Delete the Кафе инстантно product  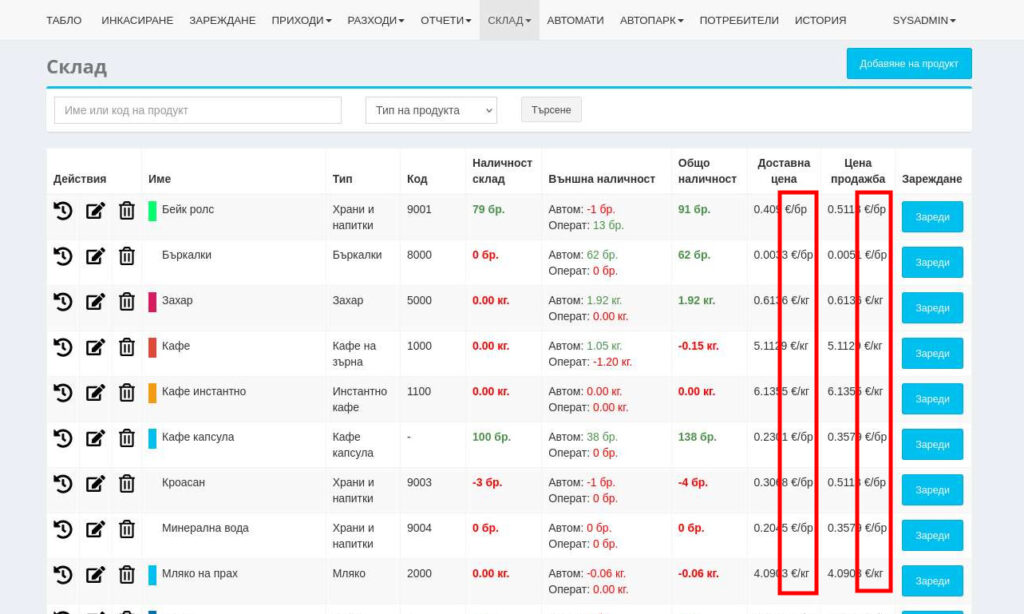(127, 393)
